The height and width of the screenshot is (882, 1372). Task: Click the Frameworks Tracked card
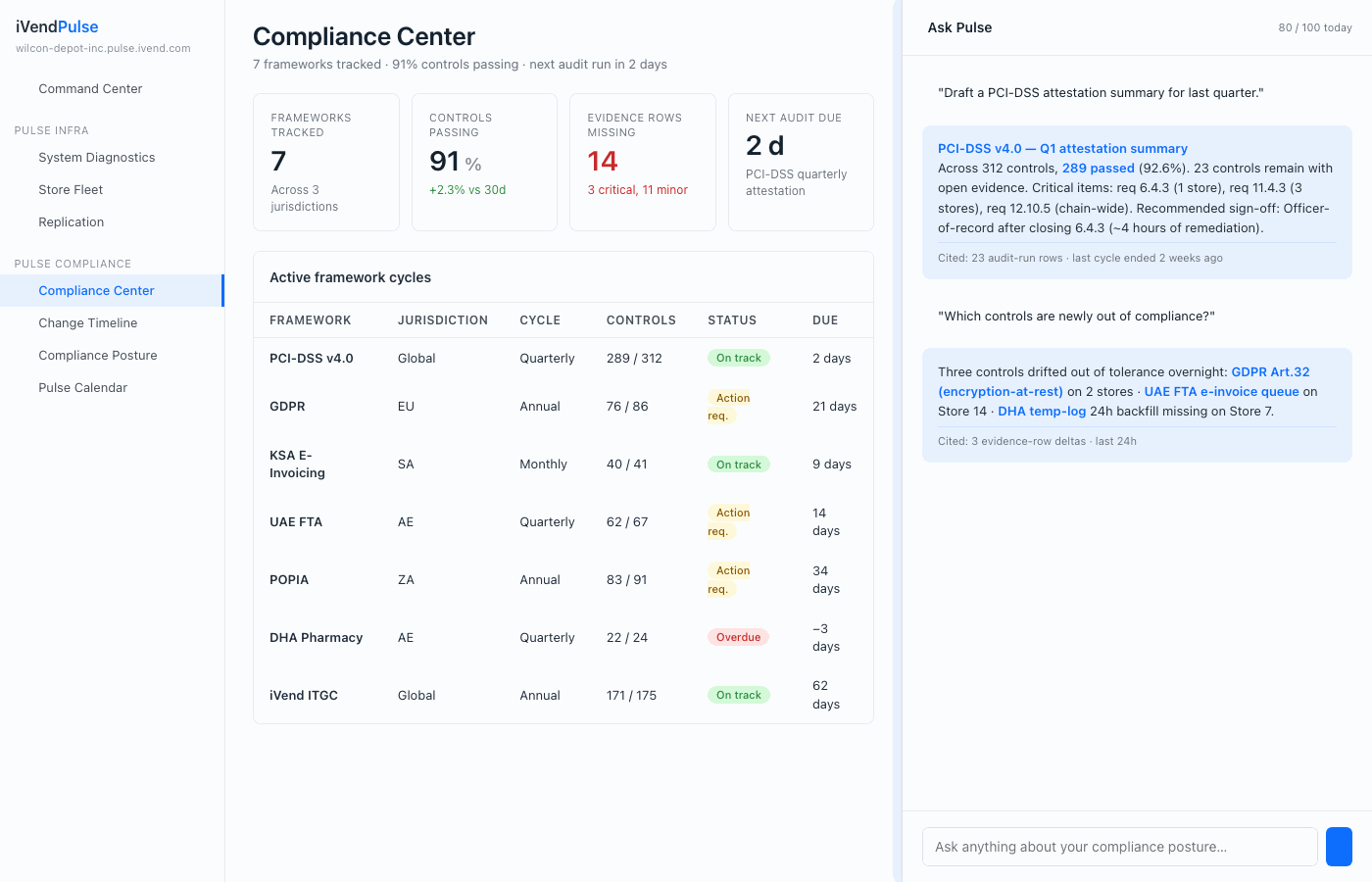326,162
